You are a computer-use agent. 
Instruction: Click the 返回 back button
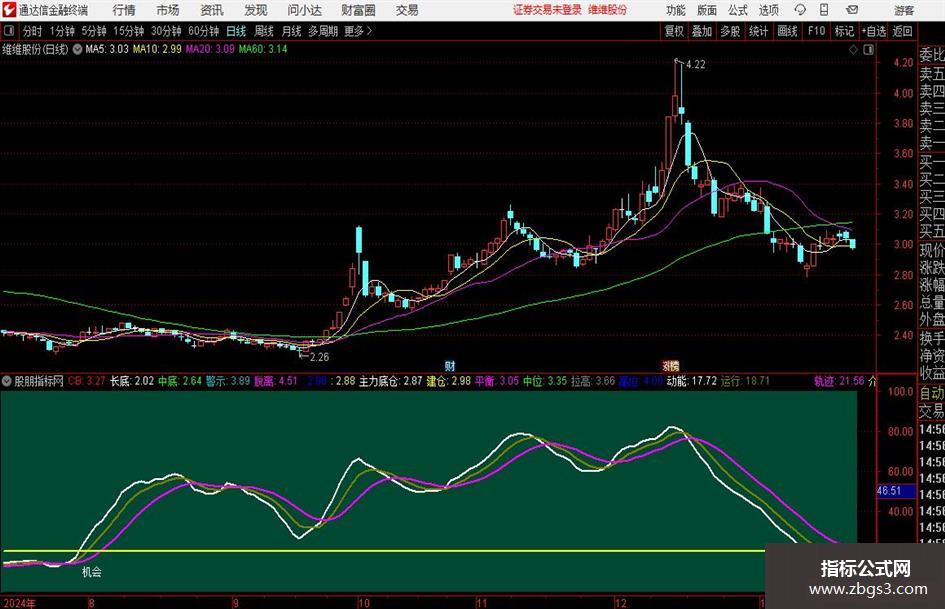pyautogui.click(x=902, y=31)
